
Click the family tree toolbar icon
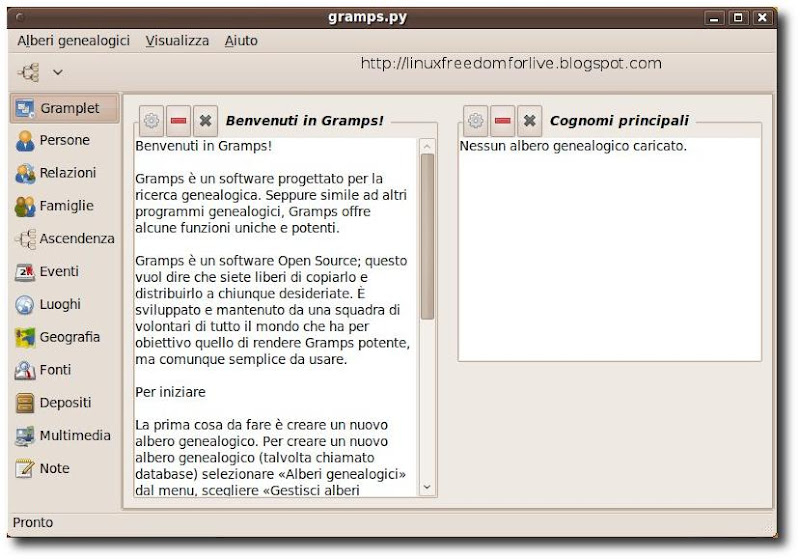point(29,72)
